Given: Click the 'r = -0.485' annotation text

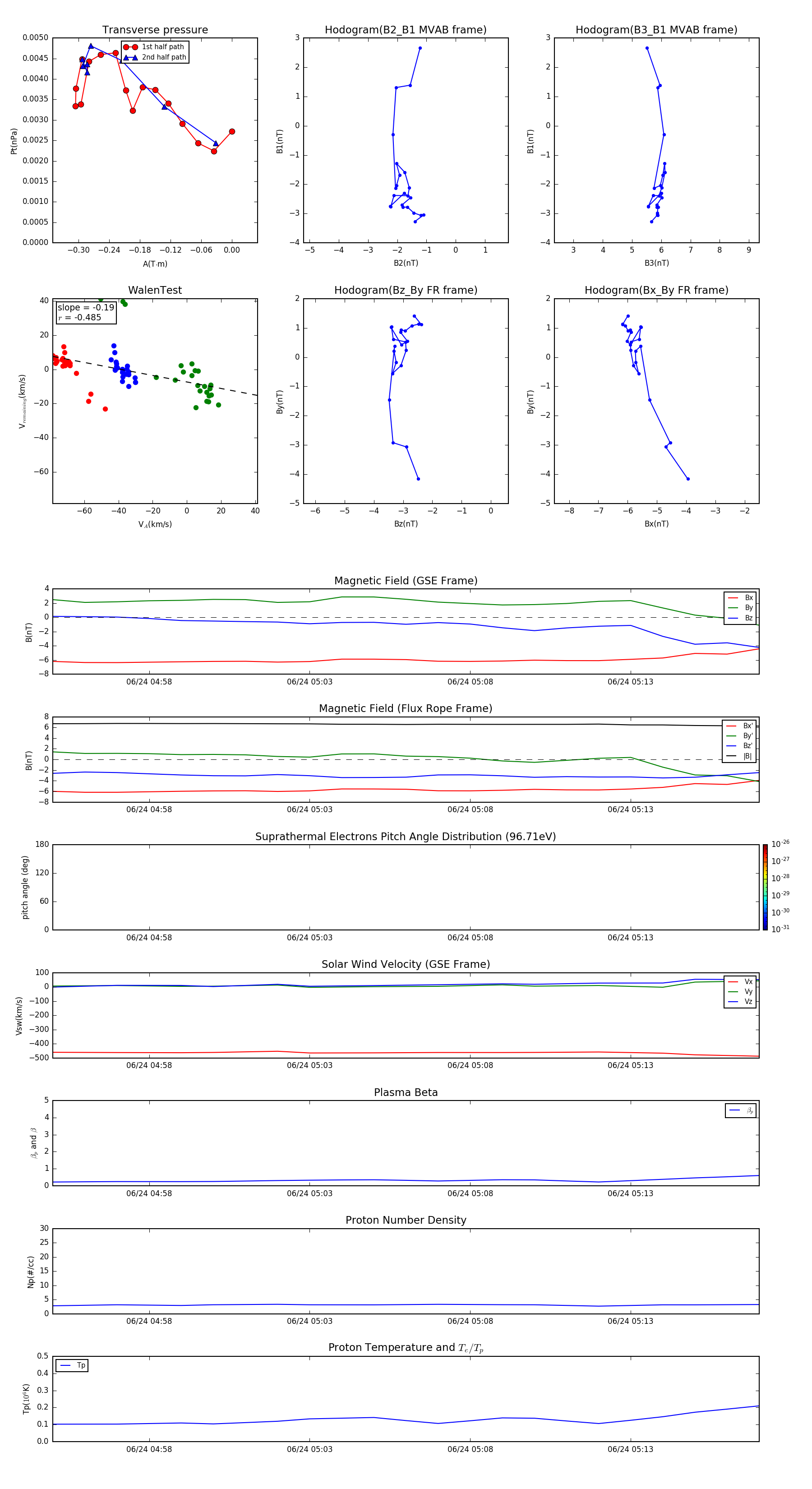Looking at the screenshot, I should coord(80,317).
